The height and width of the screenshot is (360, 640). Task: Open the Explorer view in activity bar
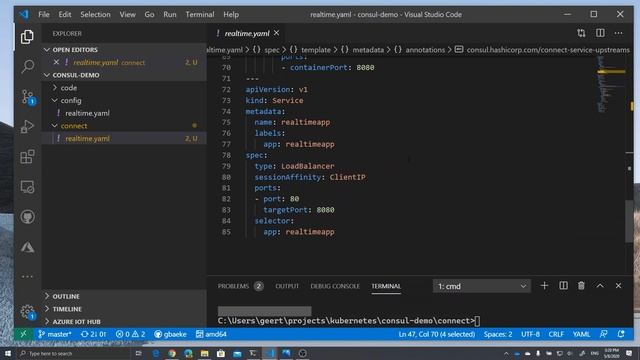coord(27,37)
